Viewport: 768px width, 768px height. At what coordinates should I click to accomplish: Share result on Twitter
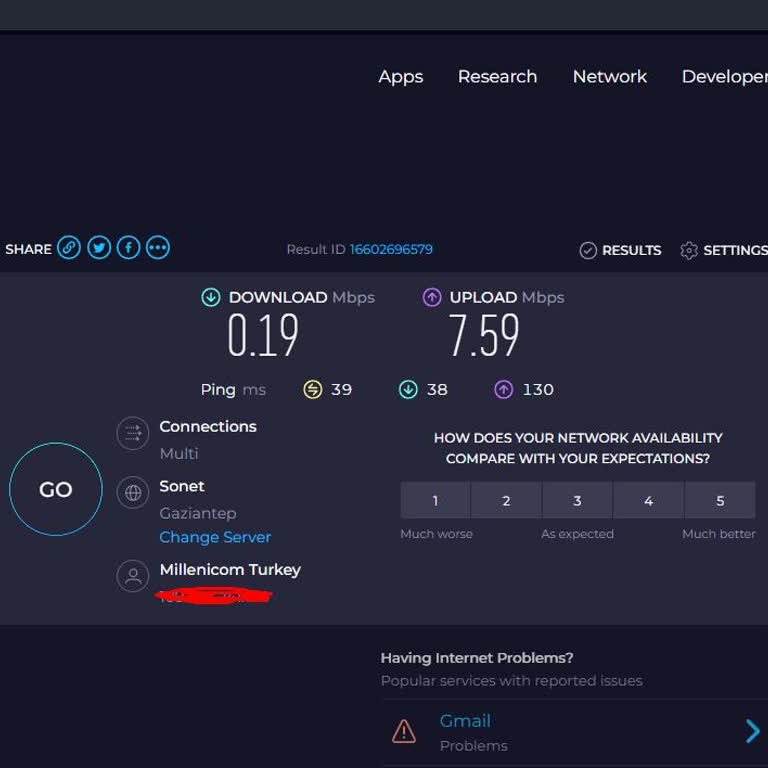99,248
